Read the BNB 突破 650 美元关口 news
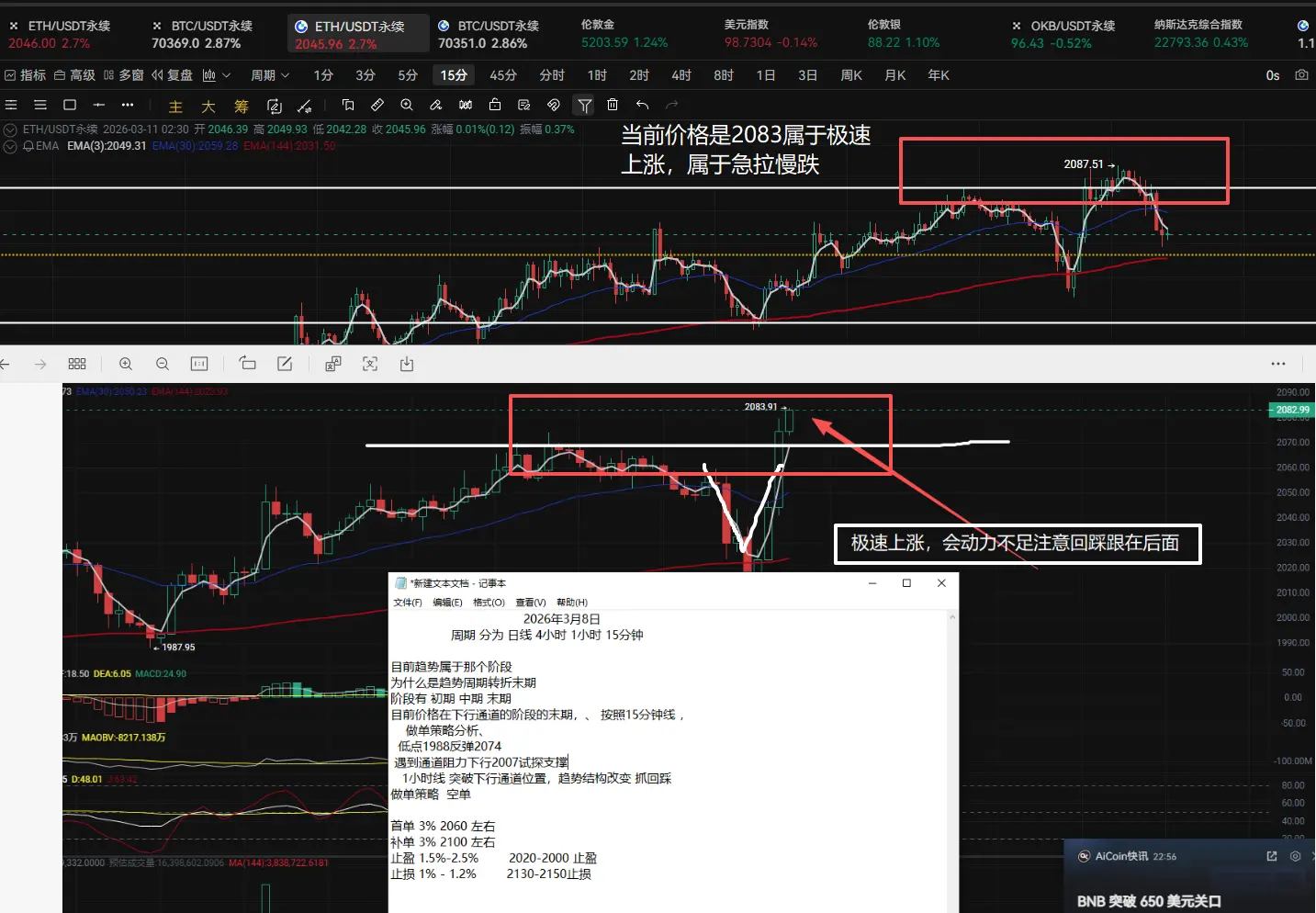Viewport: 1316px width, 913px height. point(1149,901)
